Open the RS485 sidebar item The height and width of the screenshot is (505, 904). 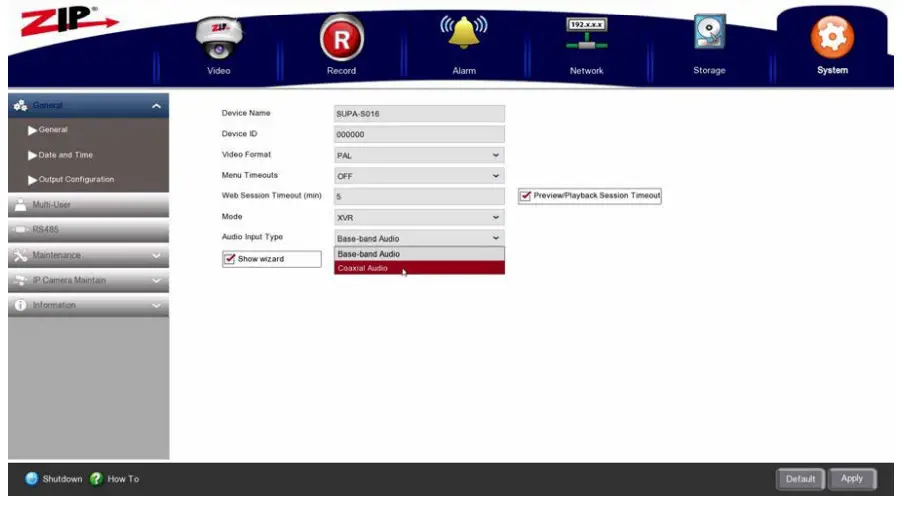(88, 229)
